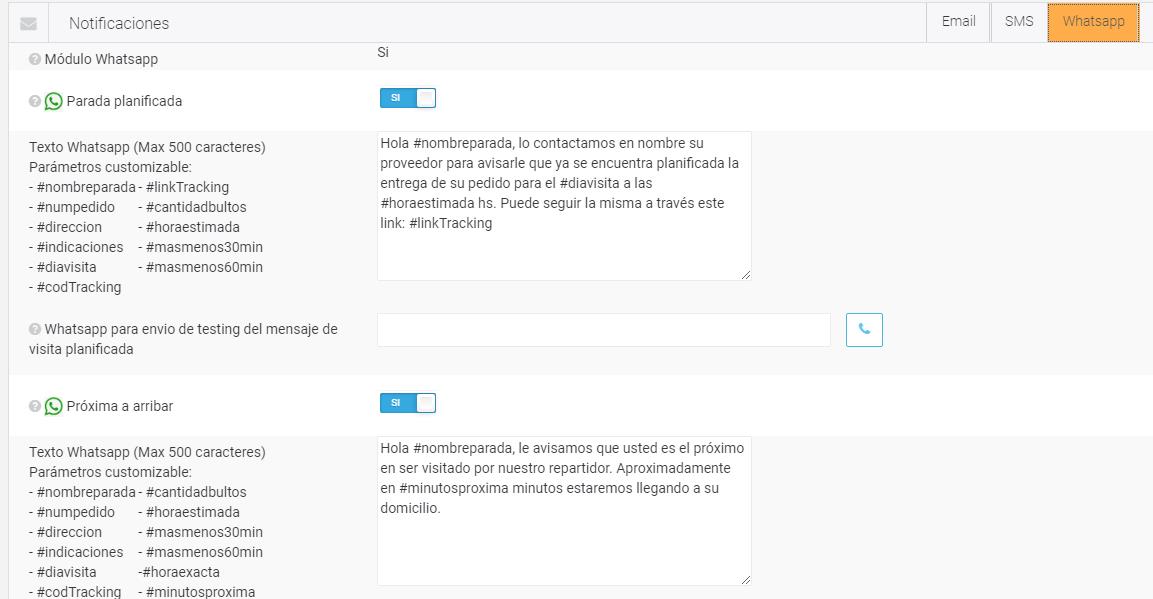This screenshot has width=1153, height=599.
Task: Click the Whatsapp testing number input field
Action: tap(603, 330)
